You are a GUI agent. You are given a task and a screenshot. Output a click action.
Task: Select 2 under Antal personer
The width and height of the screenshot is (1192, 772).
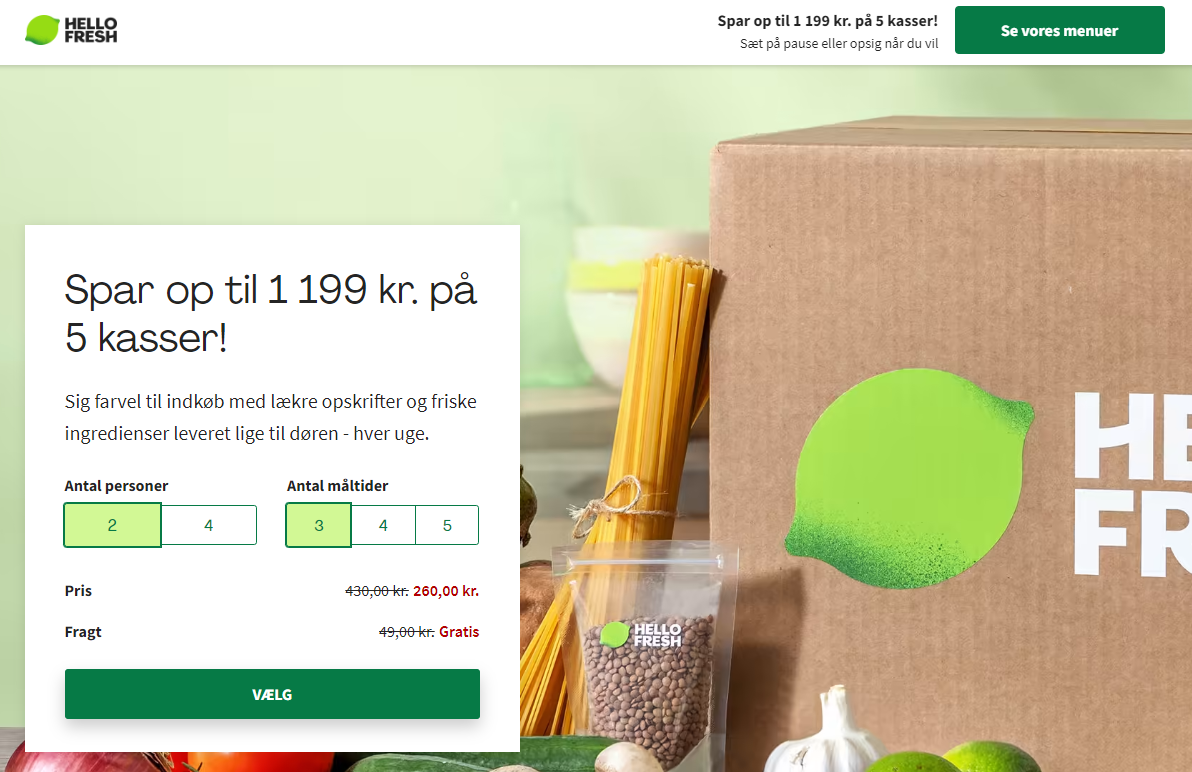pos(113,525)
